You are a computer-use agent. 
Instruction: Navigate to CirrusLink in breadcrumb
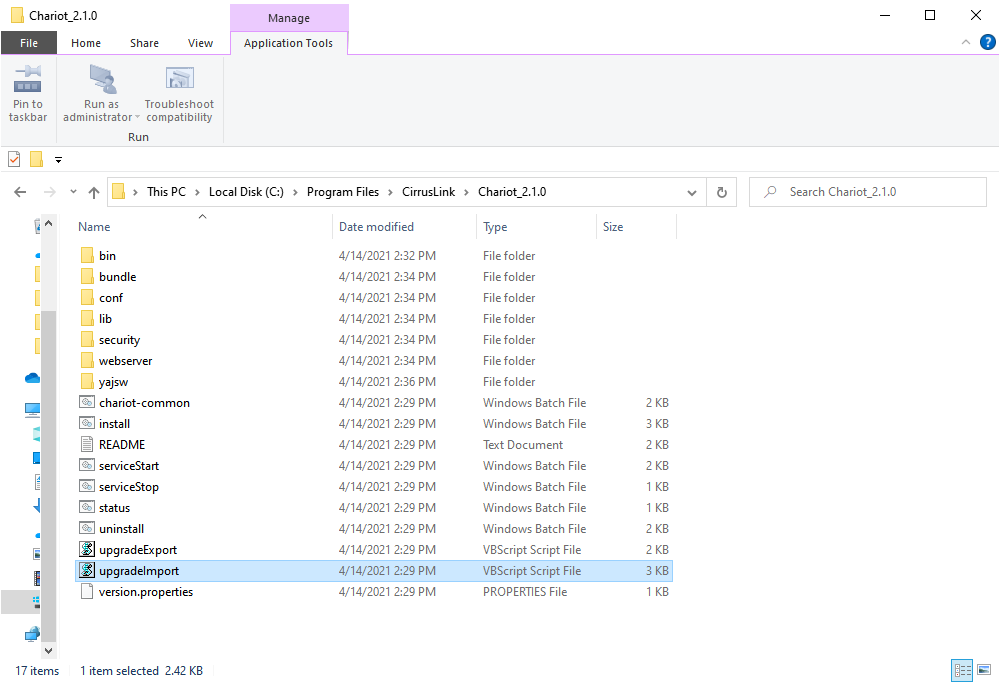tap(429, 192)
